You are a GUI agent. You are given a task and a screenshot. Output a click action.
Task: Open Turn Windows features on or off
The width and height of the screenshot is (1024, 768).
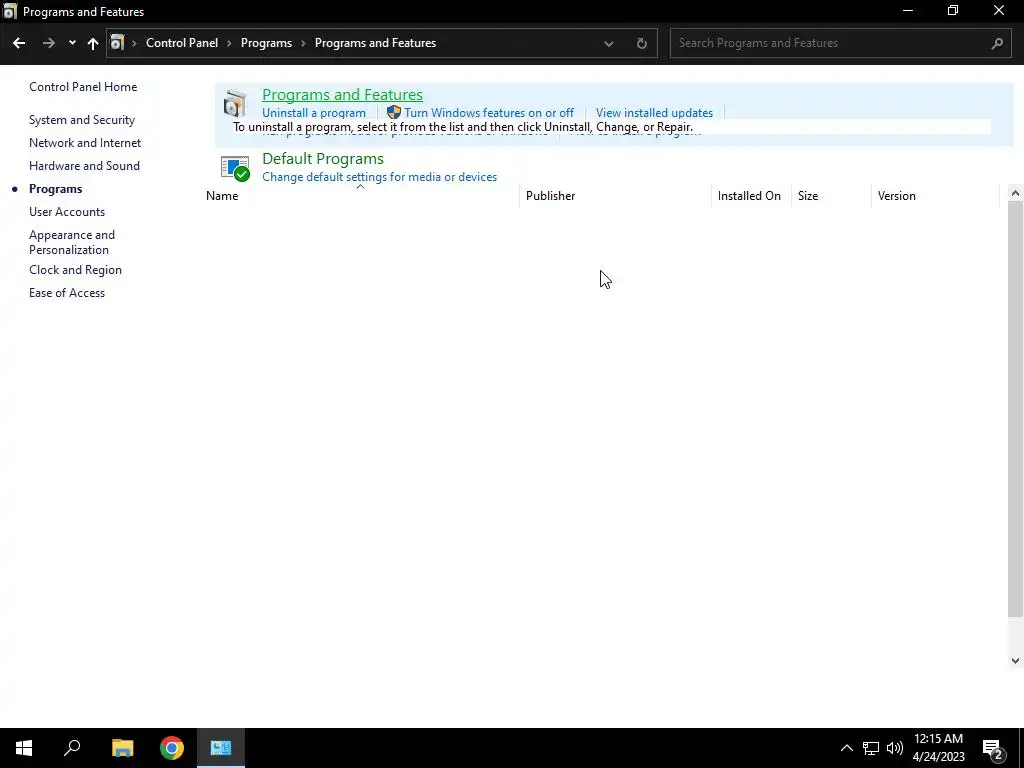coord(488,113)
